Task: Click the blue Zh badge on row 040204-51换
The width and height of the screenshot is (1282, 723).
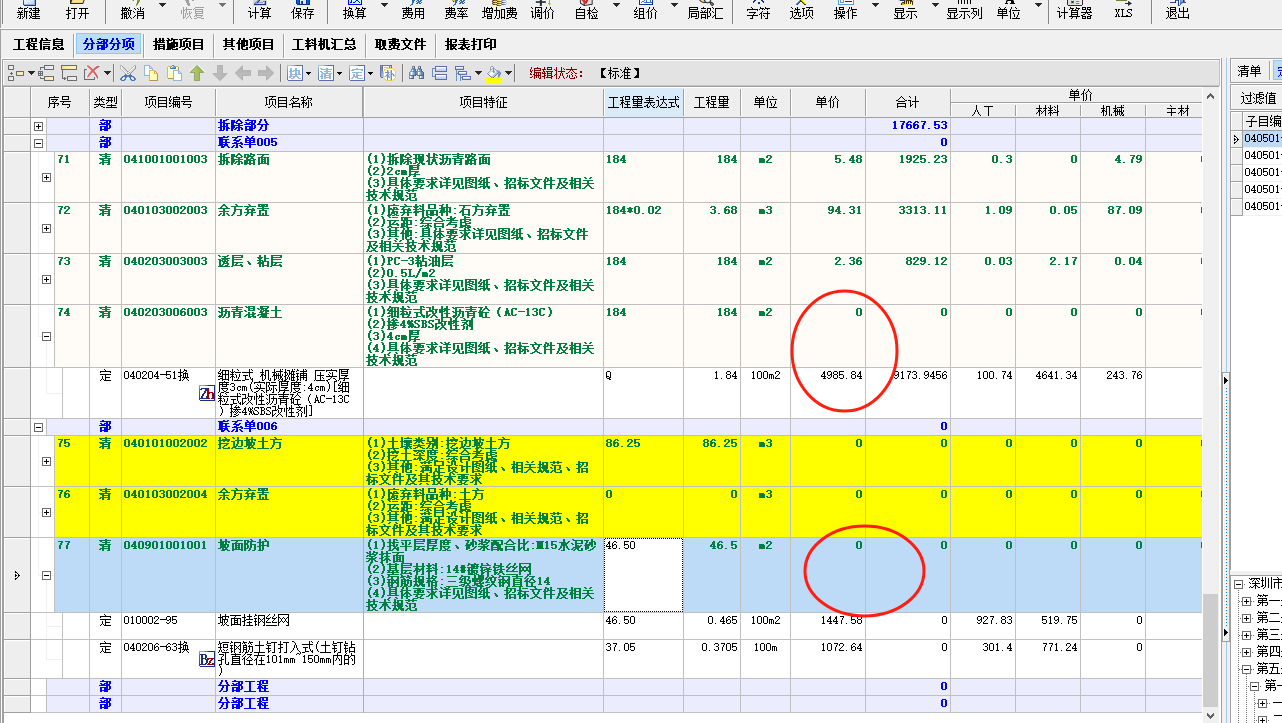Action: (x=207, y=393)
